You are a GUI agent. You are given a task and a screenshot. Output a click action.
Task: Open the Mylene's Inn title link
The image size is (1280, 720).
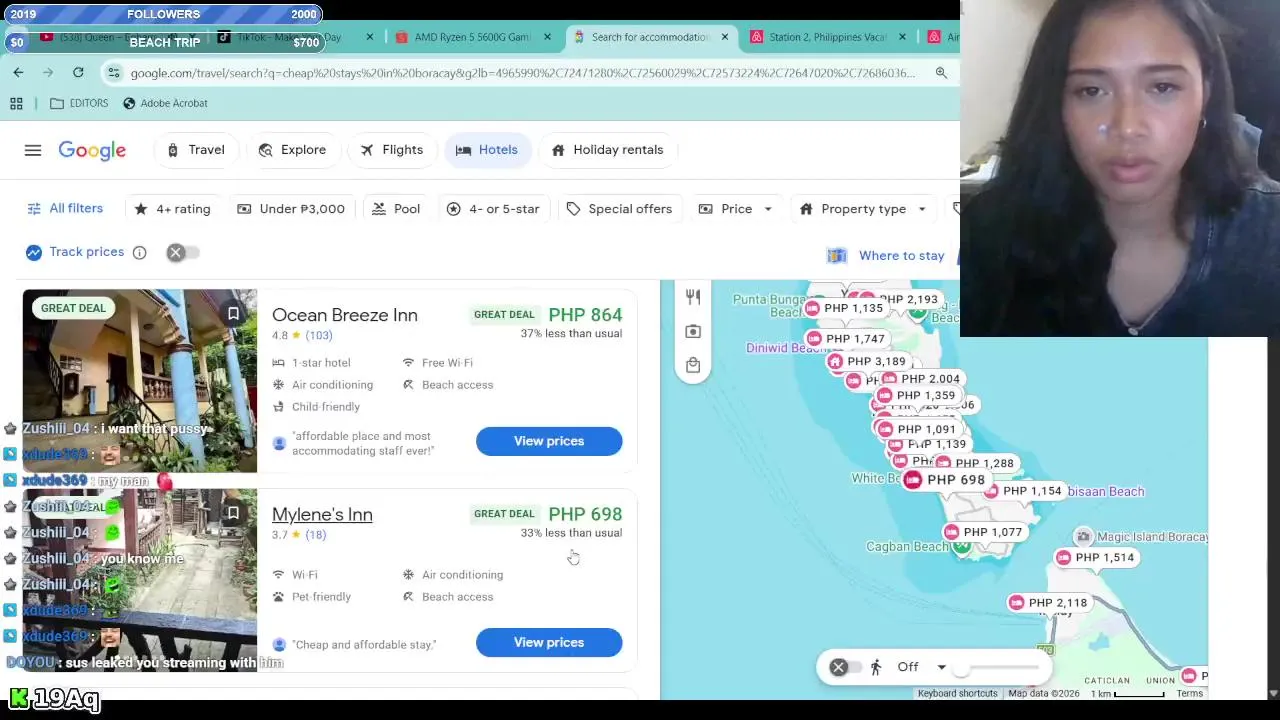tap(322, 514)
